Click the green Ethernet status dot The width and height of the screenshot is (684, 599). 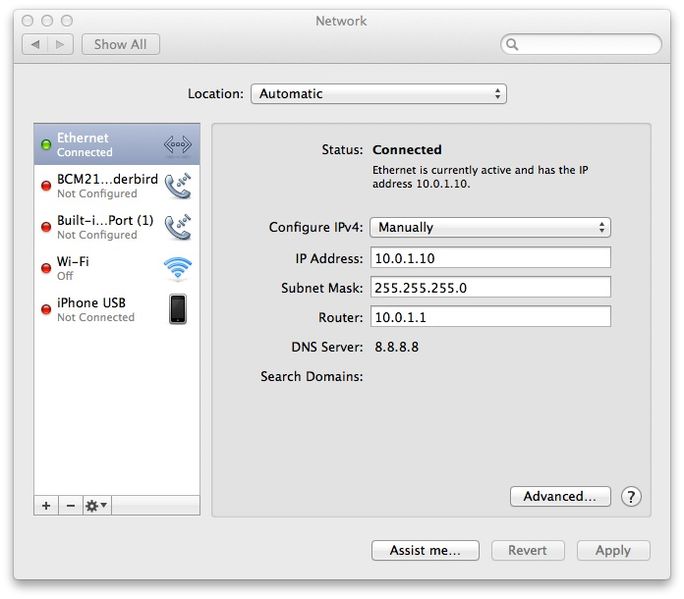(46, 145)
